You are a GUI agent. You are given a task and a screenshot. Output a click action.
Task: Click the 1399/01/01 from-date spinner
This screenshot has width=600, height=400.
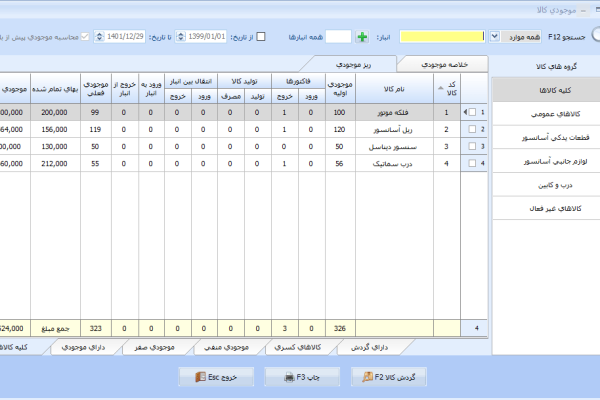(x=181, y=37)
